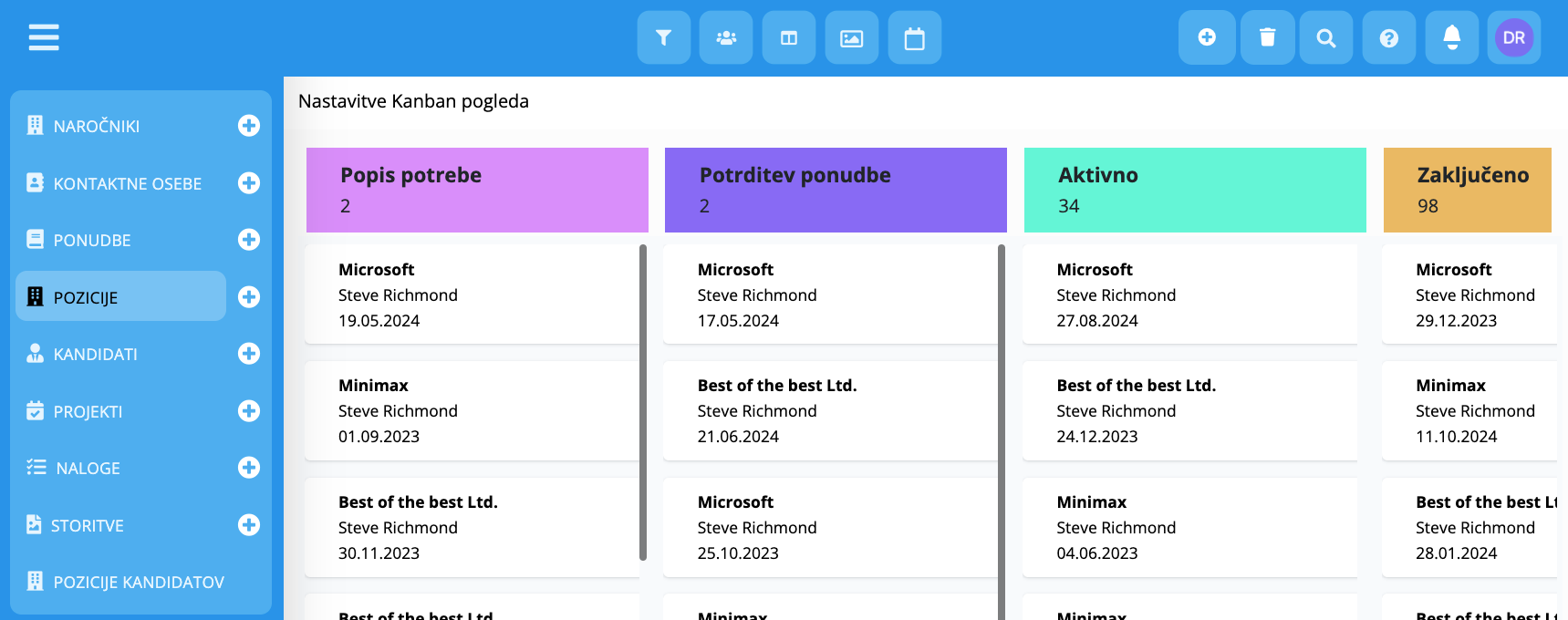This screenshot has width=1568, height=620.
Task: Open notifications bell
Action: [x=1451, y=37]
